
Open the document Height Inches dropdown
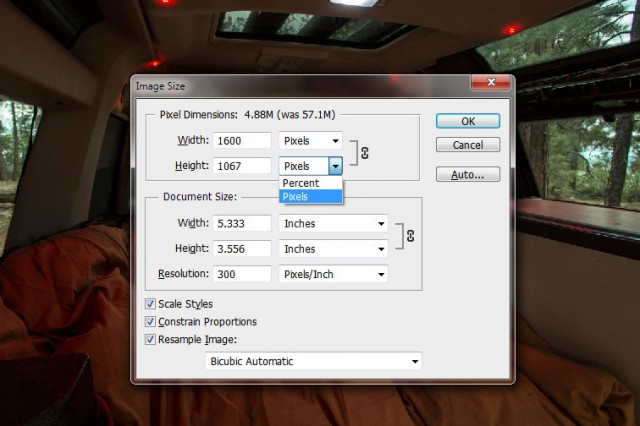pos(334,249)
